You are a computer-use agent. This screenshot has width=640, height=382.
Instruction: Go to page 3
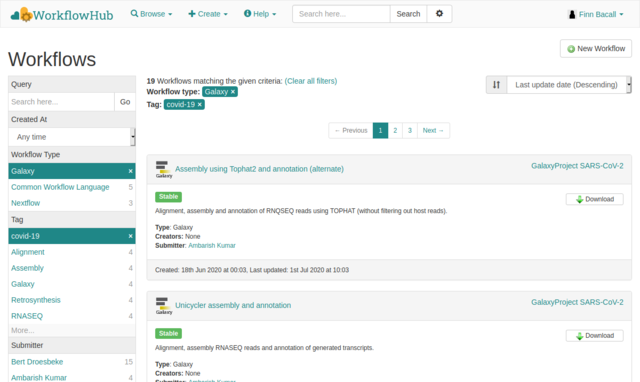click(x=410, y=131)
